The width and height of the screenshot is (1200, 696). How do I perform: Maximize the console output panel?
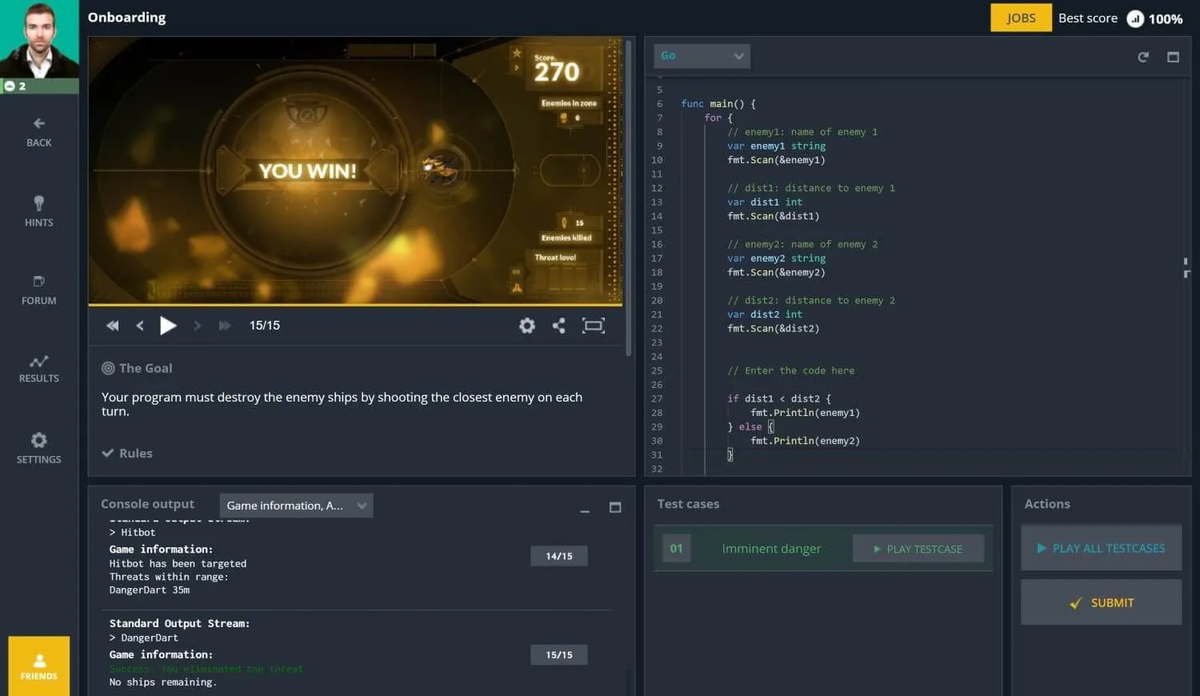pyautogui.click(x=615, y=507)
